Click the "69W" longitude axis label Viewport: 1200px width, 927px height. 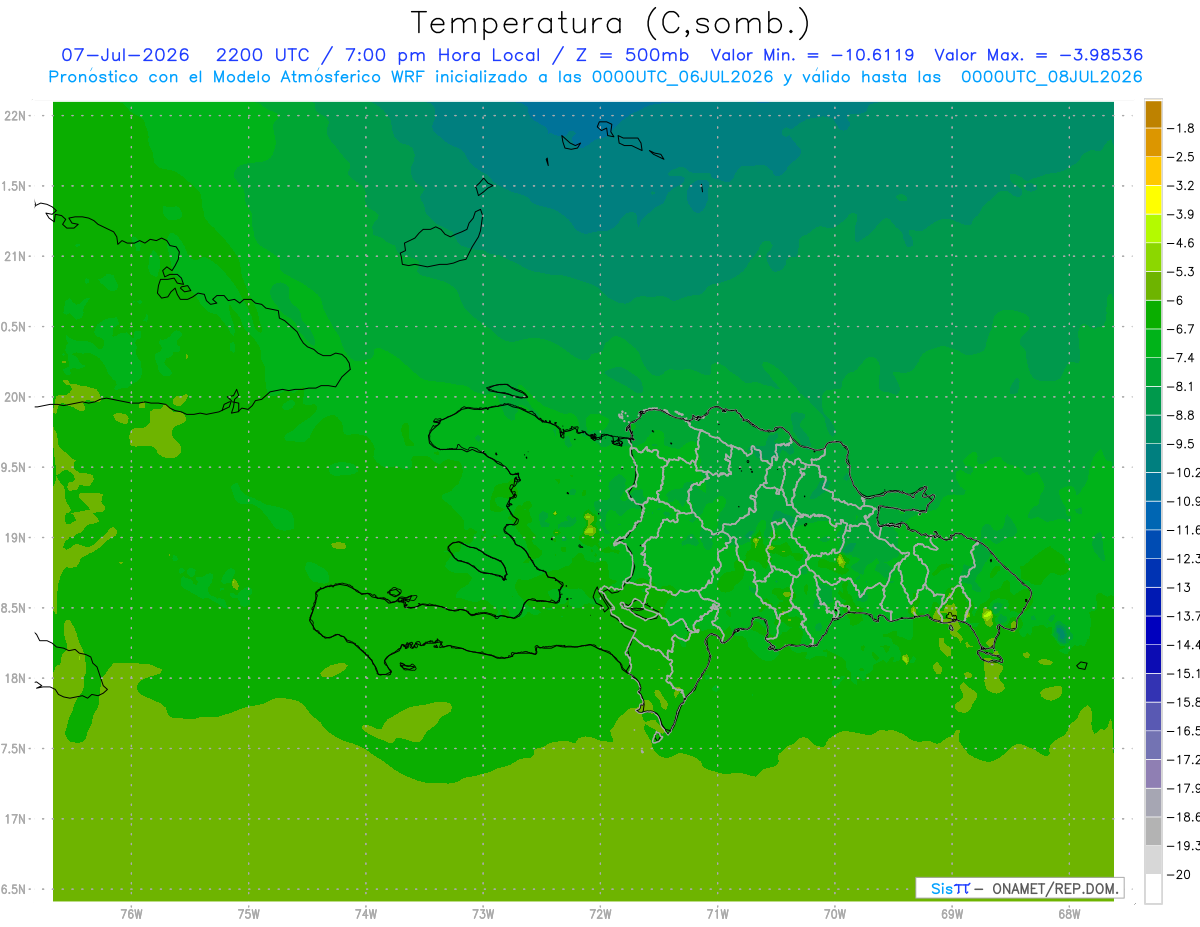click(952, 914)
